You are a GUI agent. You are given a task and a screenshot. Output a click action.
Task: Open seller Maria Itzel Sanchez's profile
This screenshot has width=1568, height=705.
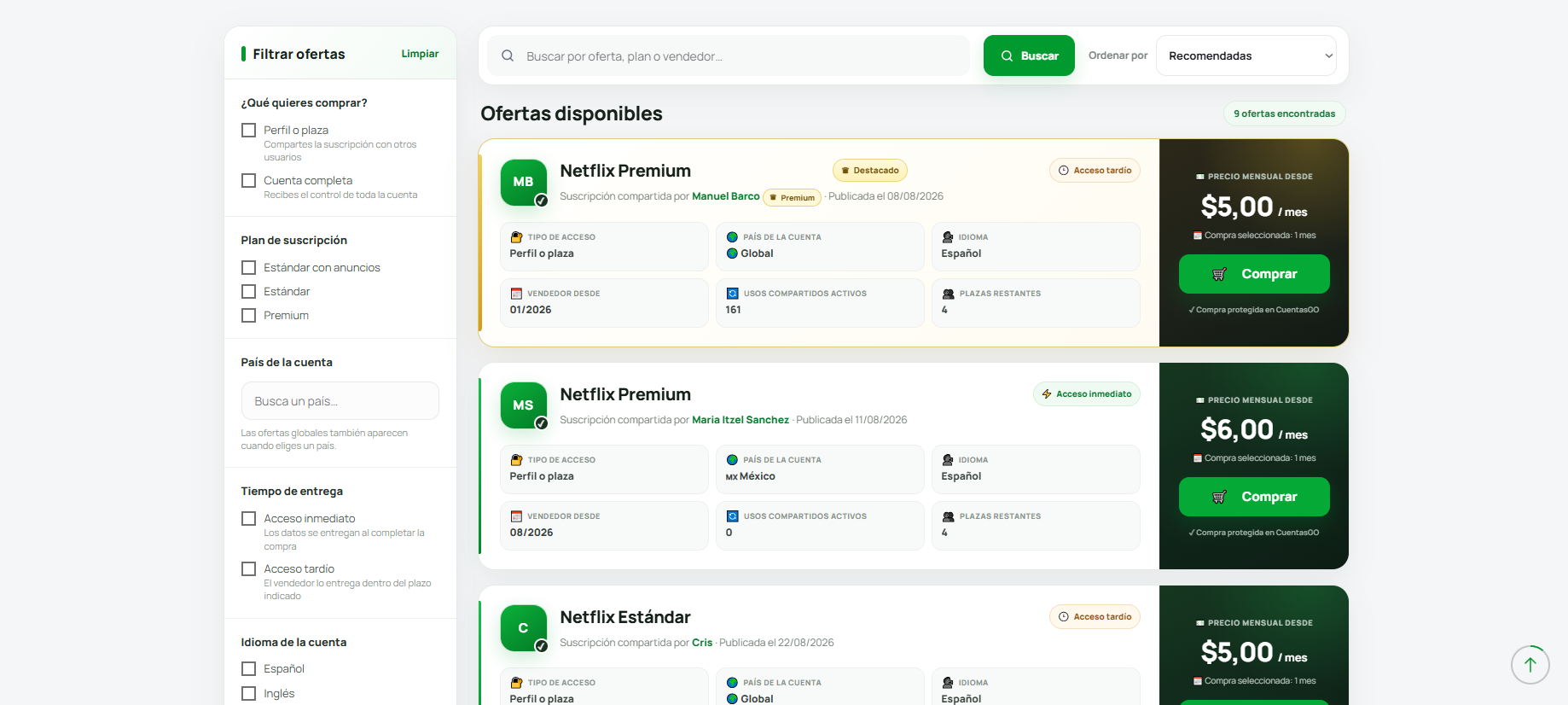pyautogui.click(x=740, y=420)
